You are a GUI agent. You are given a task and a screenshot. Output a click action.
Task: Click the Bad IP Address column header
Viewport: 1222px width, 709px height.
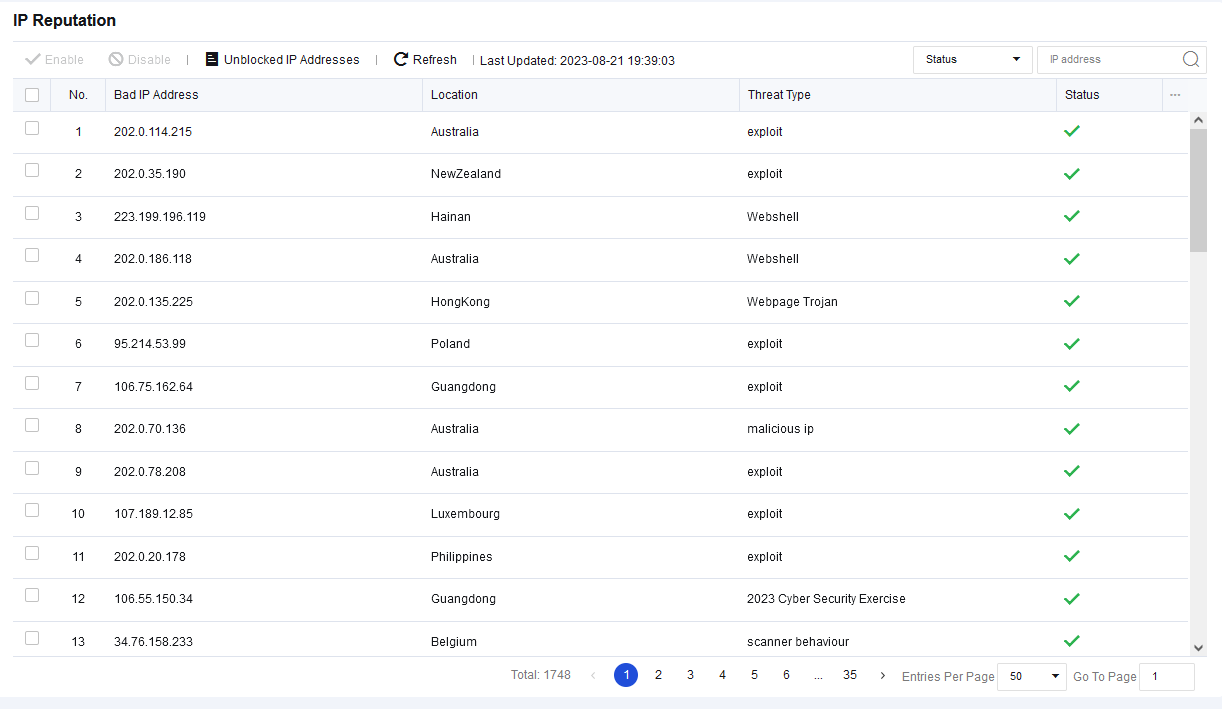pos(156,95)
